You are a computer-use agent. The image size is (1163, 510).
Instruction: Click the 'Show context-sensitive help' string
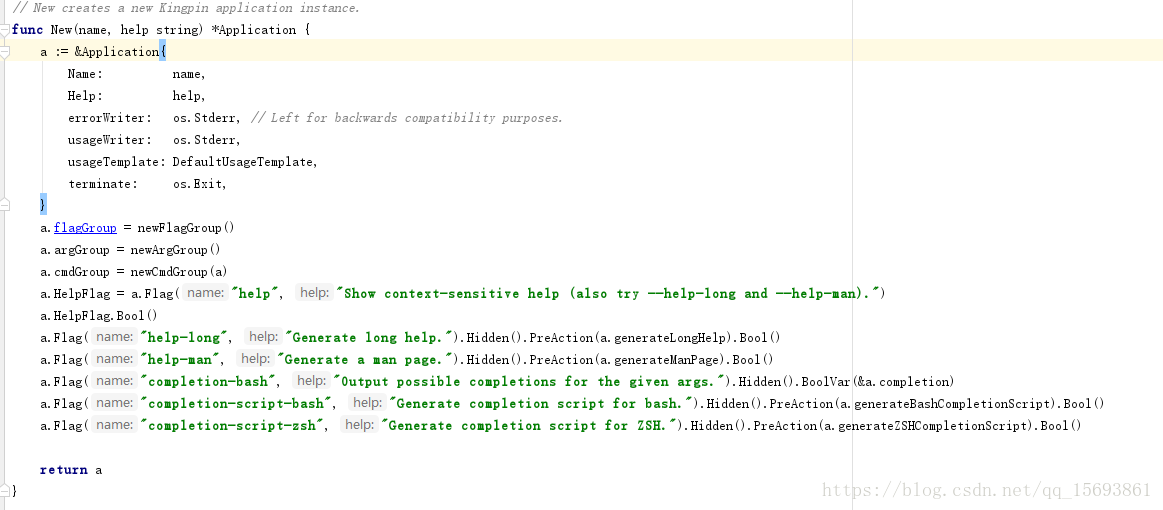tap(611, 294)
